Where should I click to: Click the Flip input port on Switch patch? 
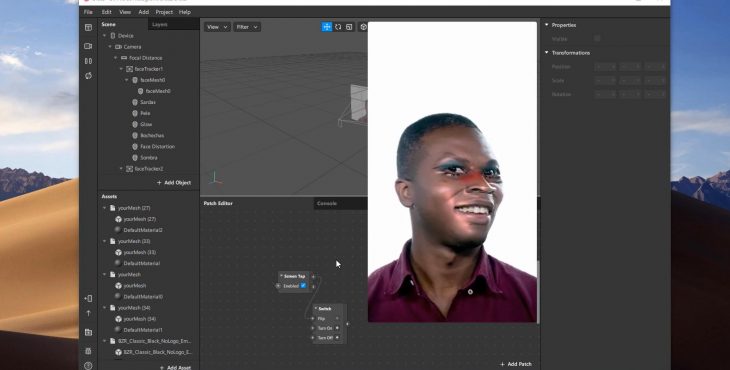click(x=313, y=319)
